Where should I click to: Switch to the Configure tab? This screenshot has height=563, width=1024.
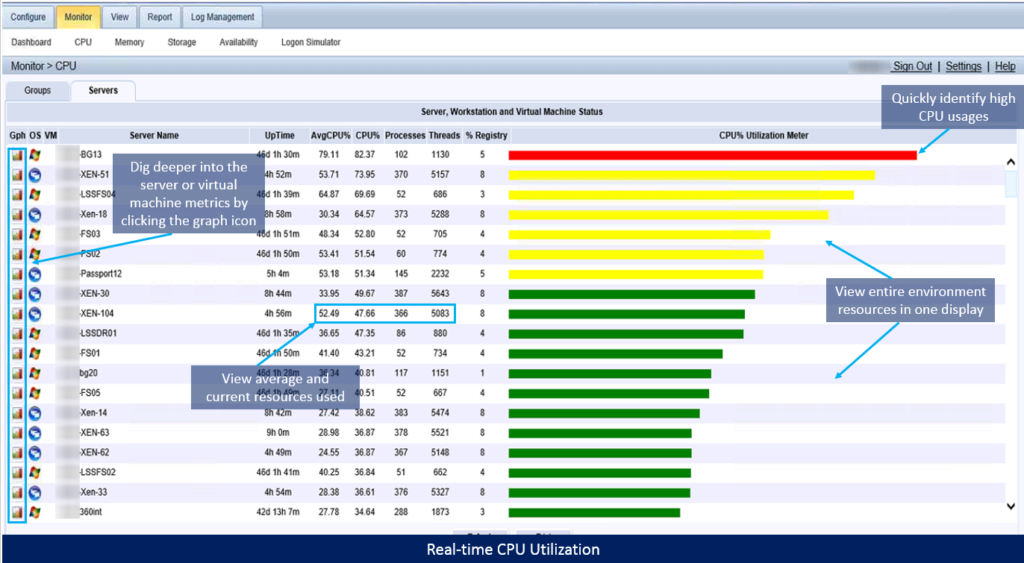tap(28, 17)
